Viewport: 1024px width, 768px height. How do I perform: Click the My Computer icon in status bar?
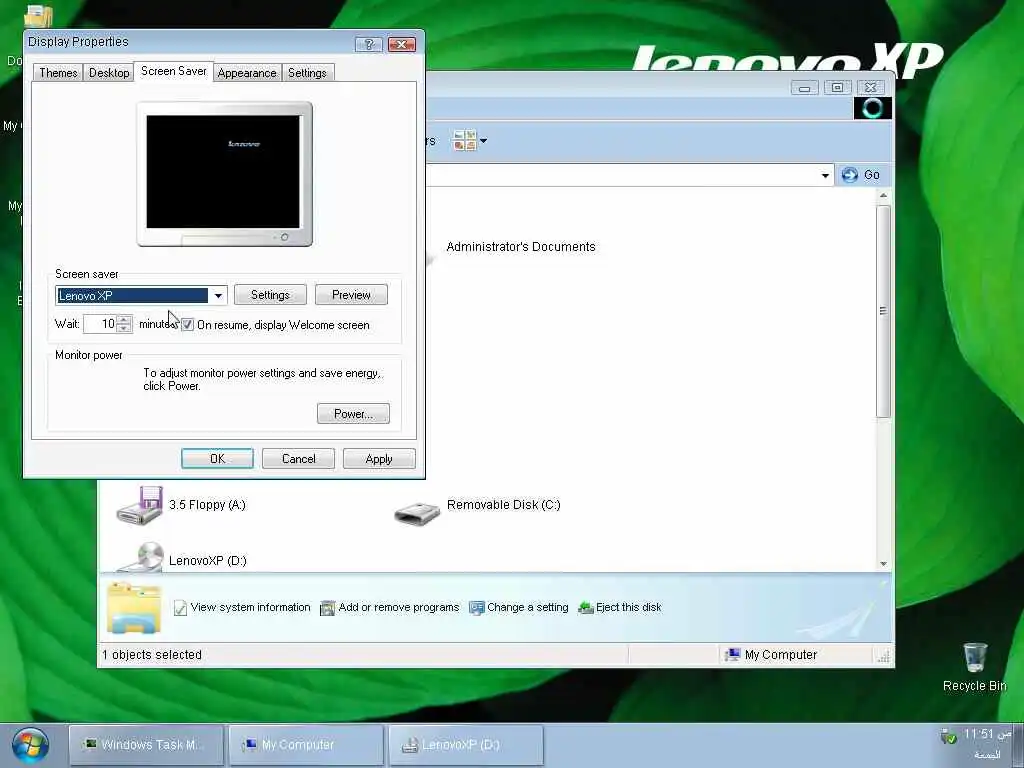click(x=732, y=654)
